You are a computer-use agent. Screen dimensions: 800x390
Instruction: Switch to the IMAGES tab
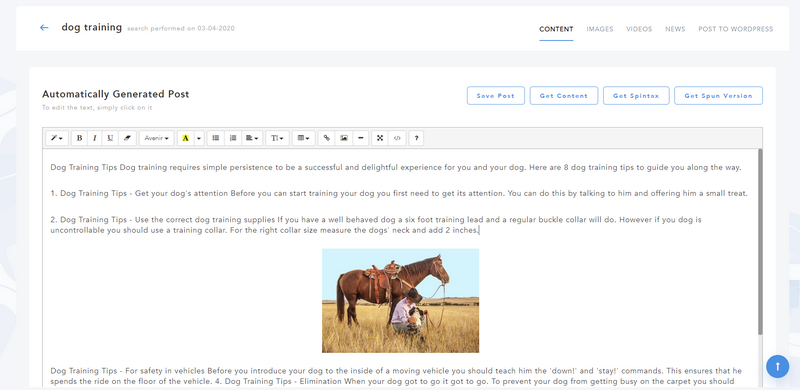click(600, 29)
